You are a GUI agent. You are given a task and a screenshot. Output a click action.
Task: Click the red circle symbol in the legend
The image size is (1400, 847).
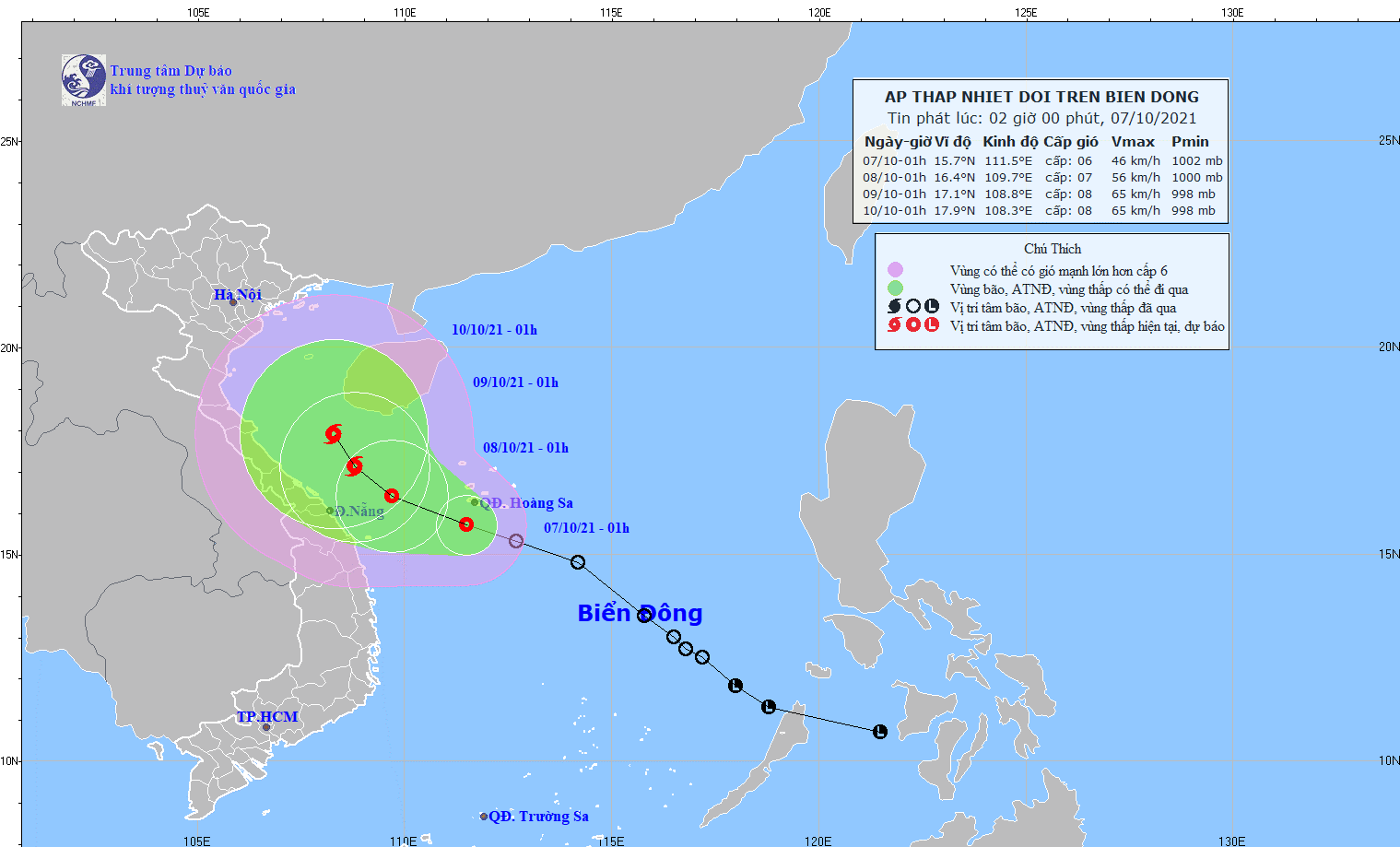(913, 324)
